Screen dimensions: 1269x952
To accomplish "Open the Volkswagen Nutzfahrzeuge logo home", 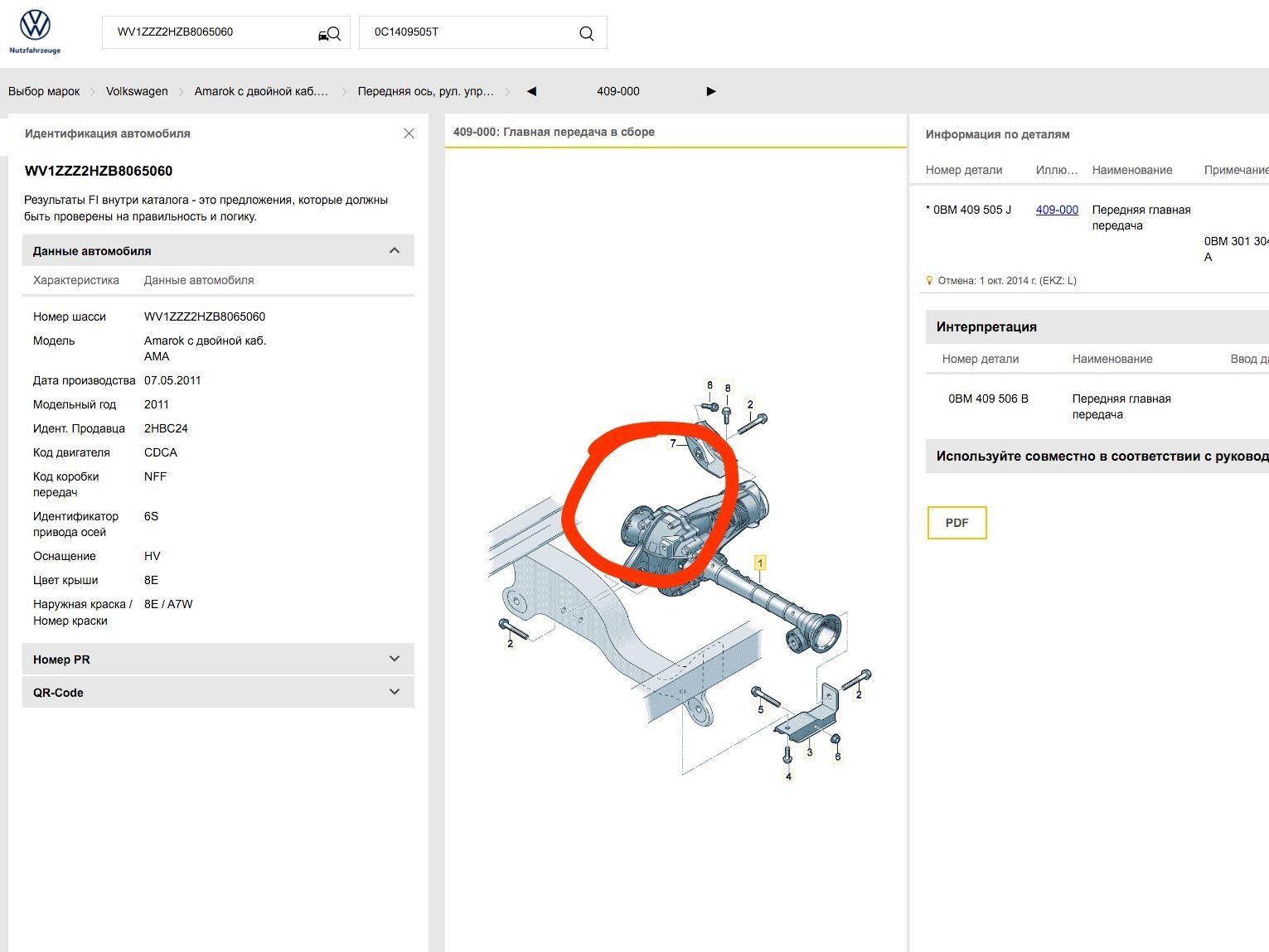I will (35, 31).
